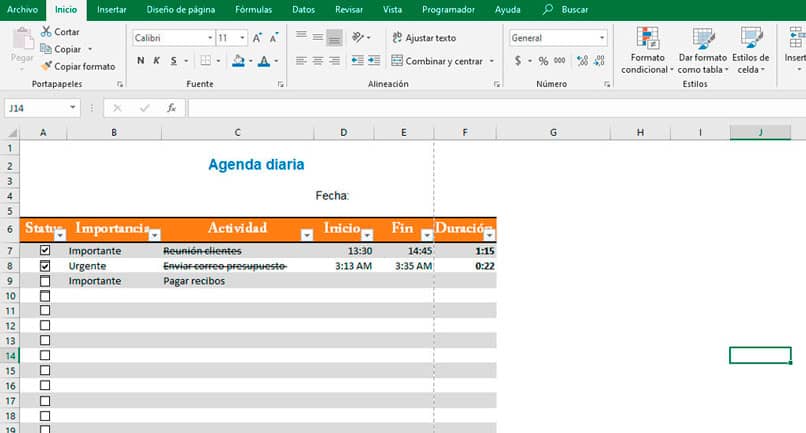The image size is (806, 433).
Task: Apply thousands separator 000 style
Action: tap(559, 61)
